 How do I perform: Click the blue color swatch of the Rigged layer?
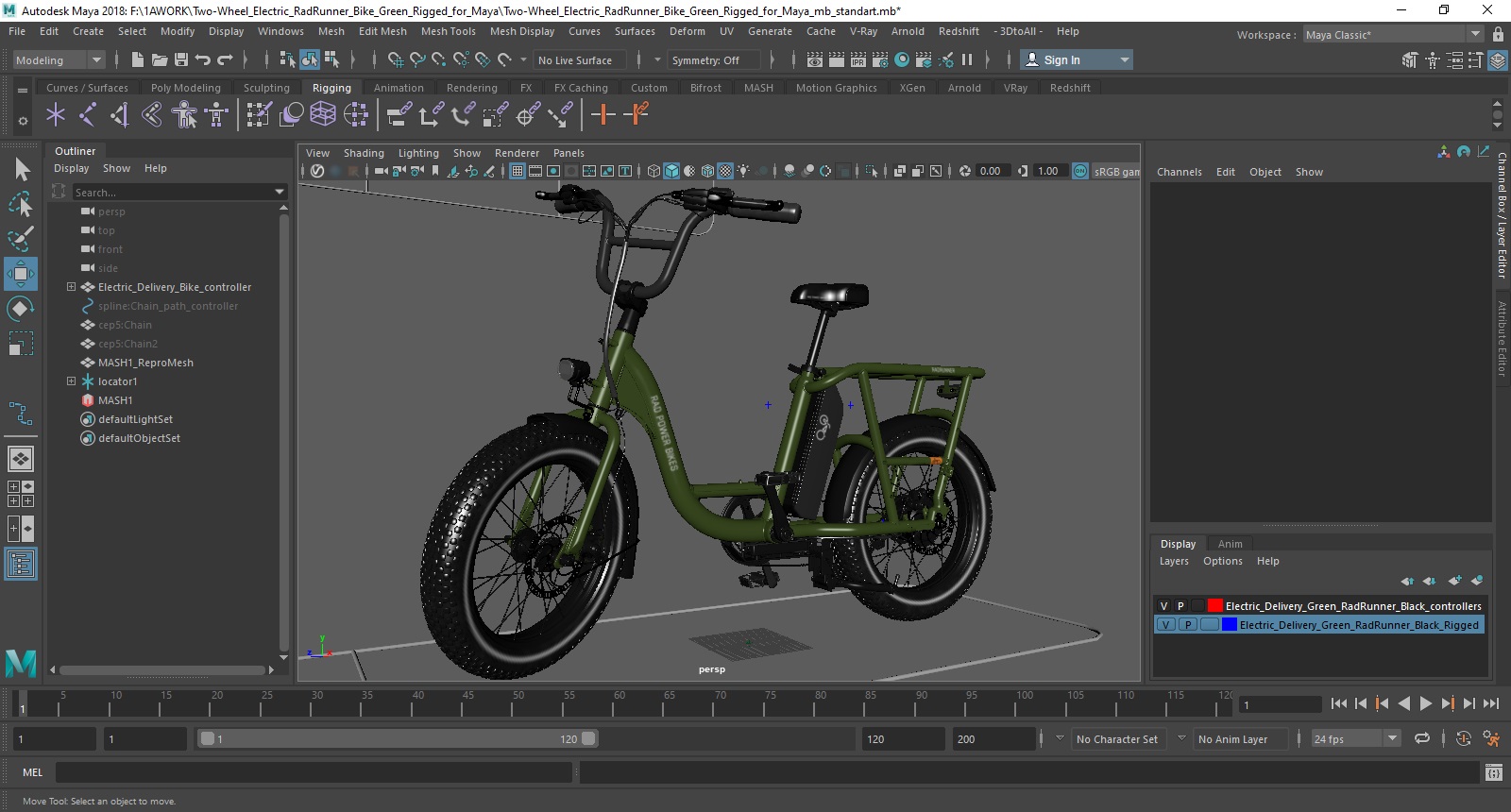tap(1230, 625)
